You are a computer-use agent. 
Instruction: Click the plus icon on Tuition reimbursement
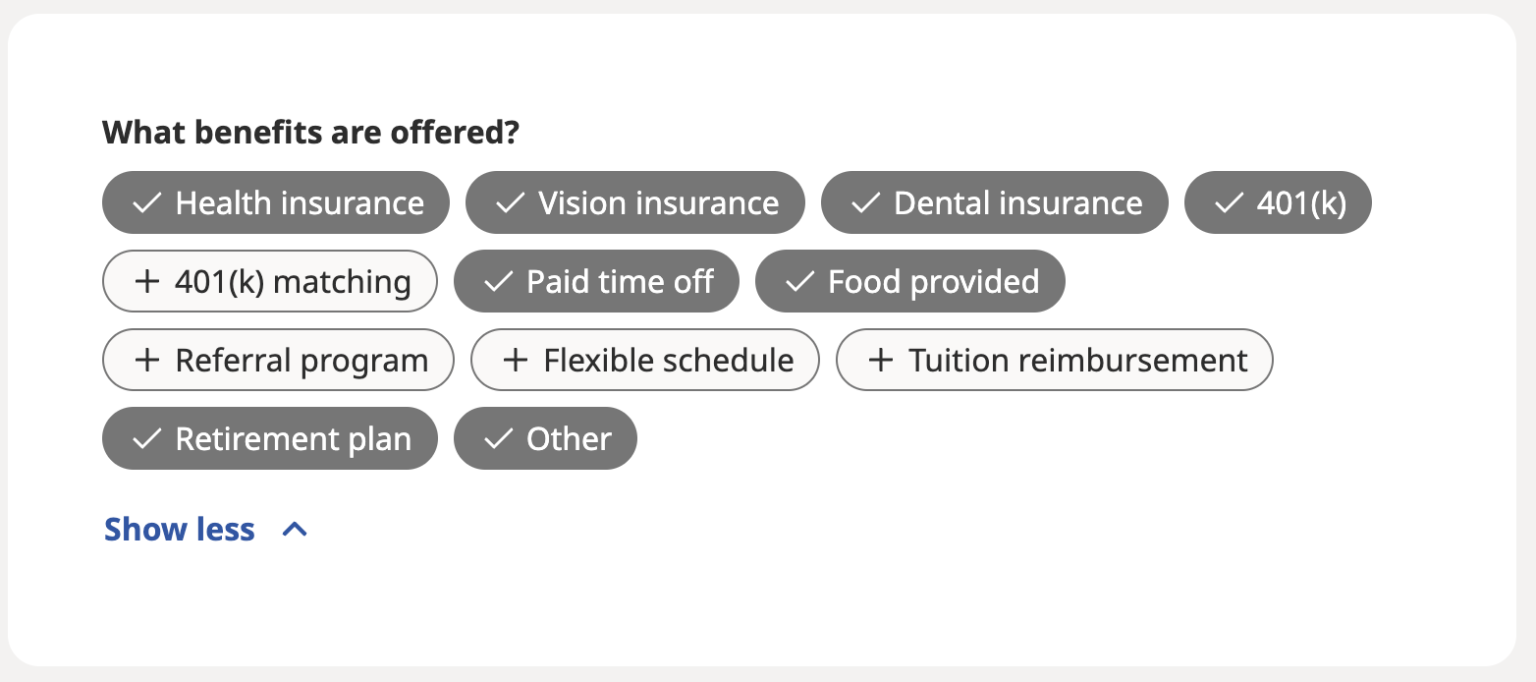coord(882,359)
